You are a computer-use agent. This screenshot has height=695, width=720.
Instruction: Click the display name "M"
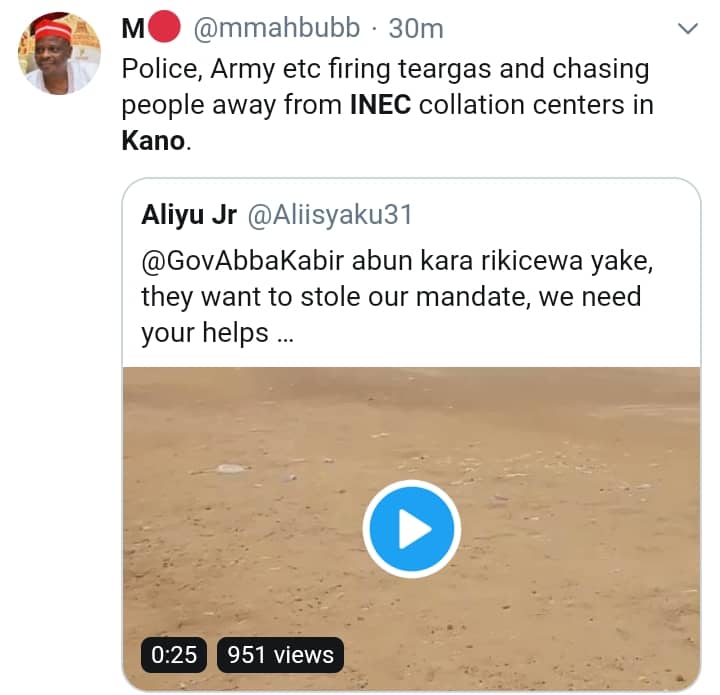133,30
